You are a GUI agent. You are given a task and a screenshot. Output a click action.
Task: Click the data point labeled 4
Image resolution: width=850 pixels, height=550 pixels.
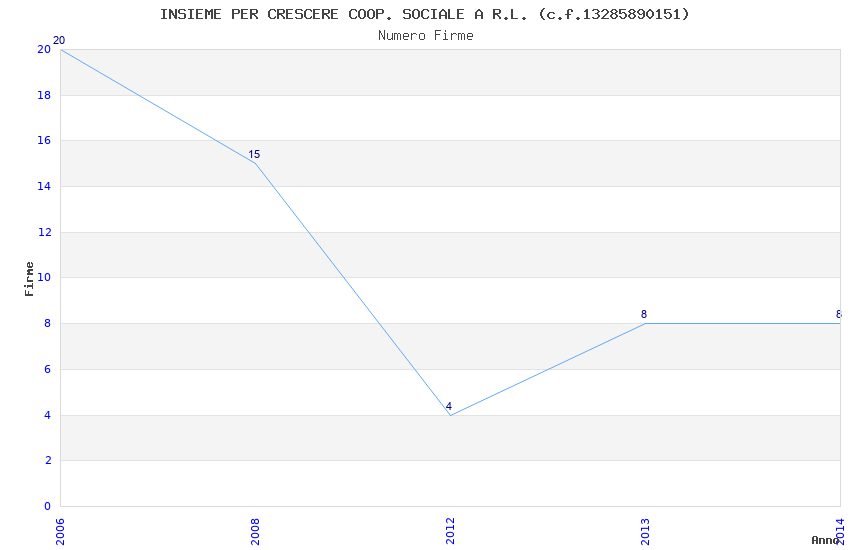(x=450, y=415)
